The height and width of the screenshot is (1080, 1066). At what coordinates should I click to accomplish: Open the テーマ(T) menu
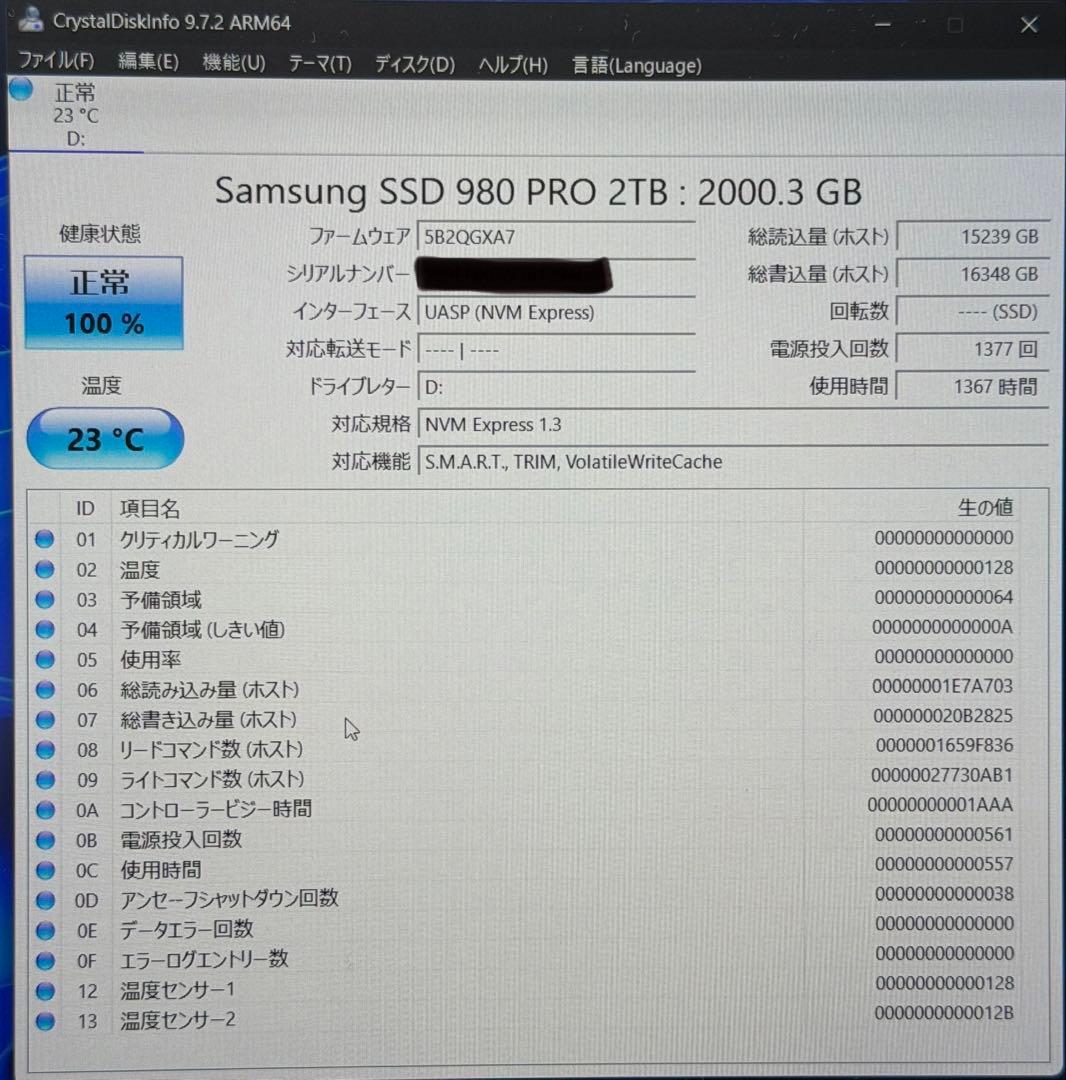[x=320, y=65]
